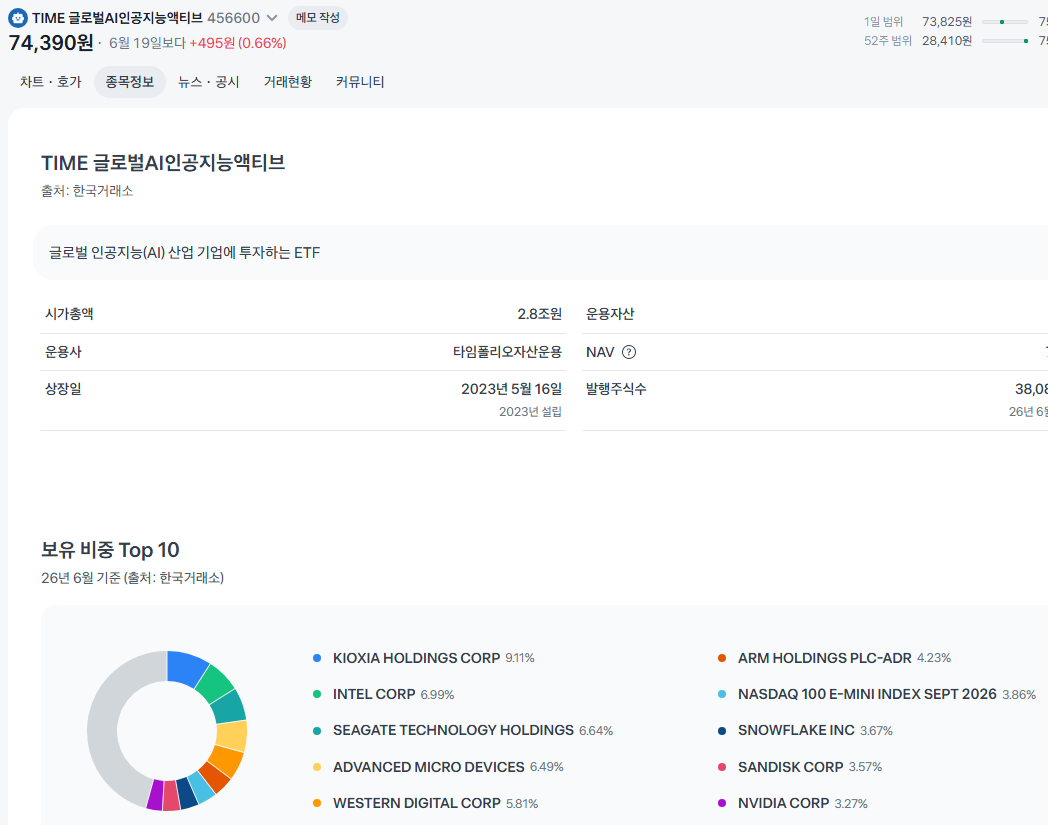This screenshot has height=825, width=1048.
Task: Click the 1일 범위 price range slider
Action: coord(1005,22)
